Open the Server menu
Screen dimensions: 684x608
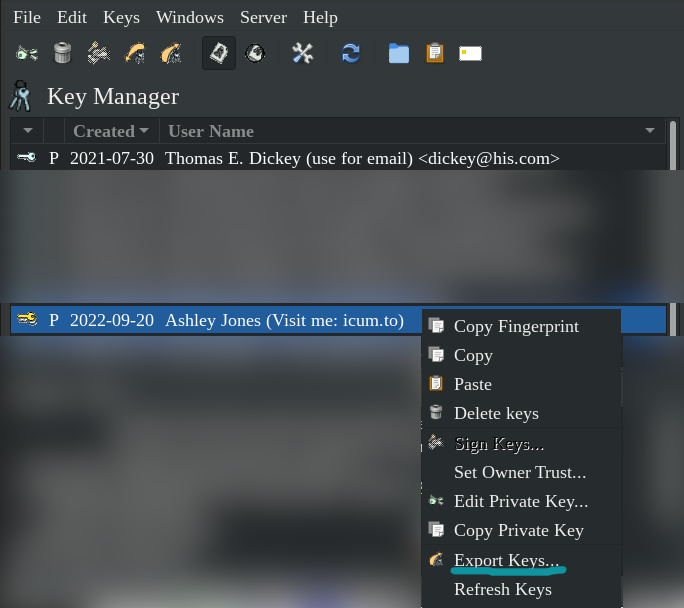[263, 17]
